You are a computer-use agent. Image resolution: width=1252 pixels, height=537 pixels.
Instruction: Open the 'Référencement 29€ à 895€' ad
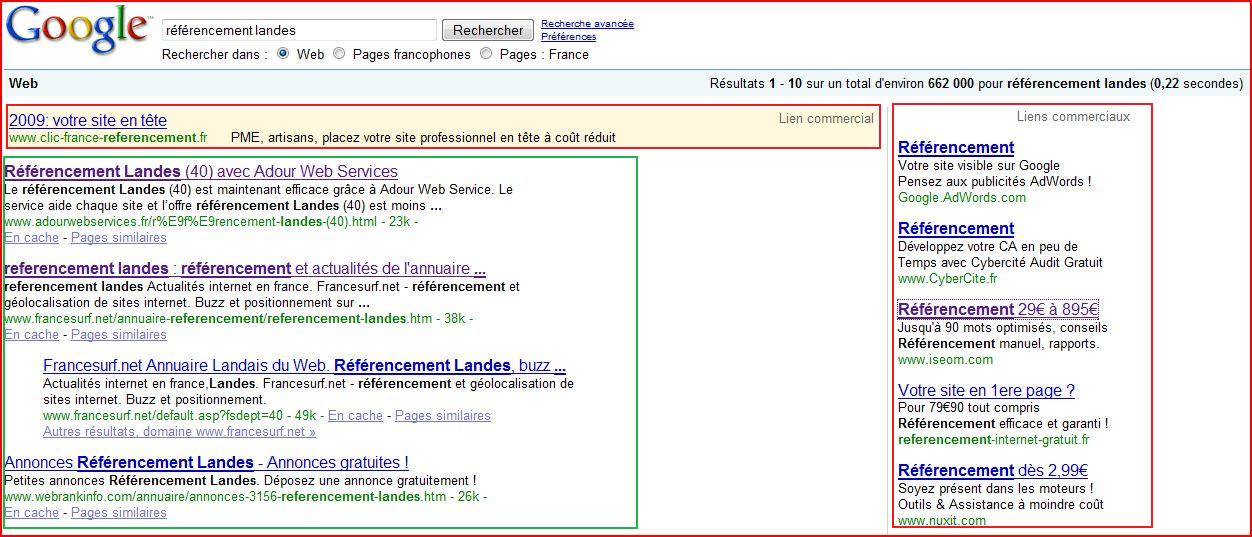[997, 309]
